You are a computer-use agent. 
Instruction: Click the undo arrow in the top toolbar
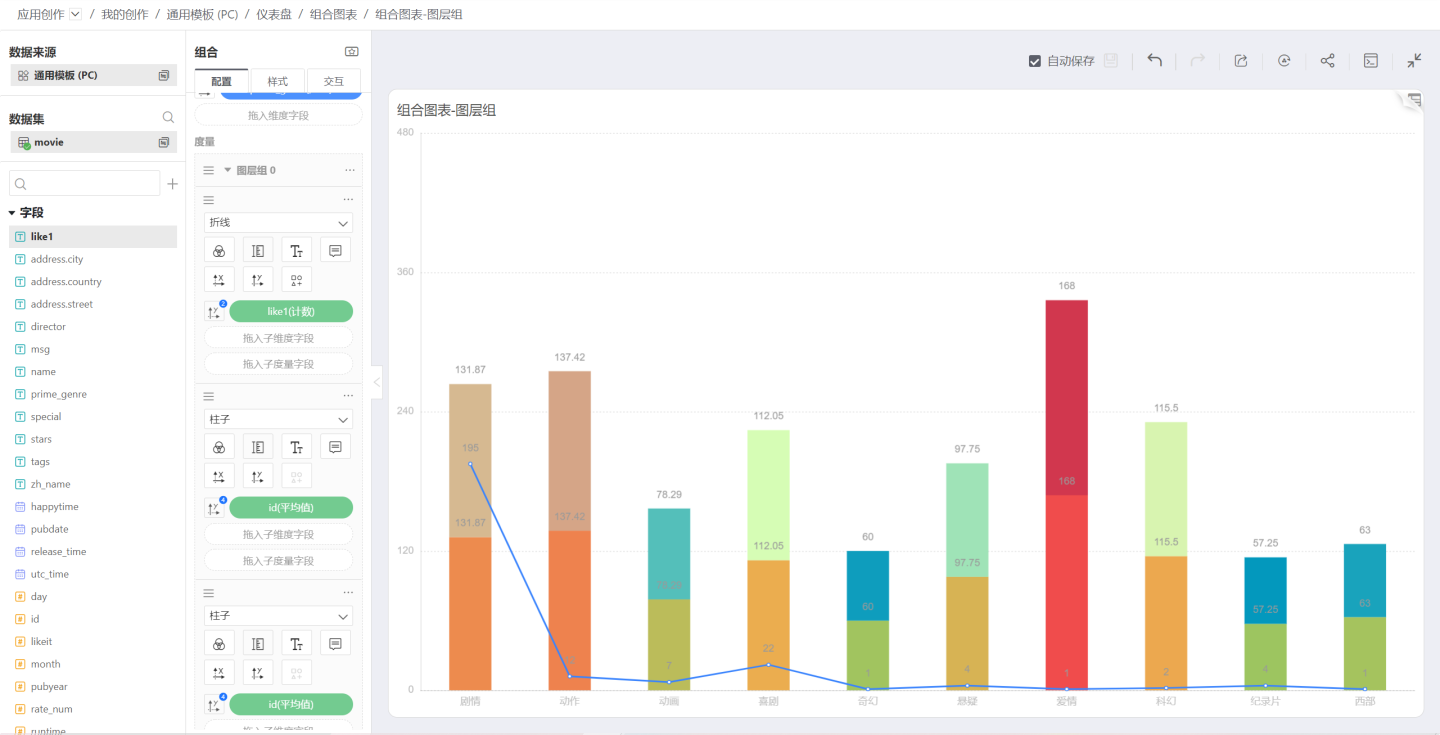1154,61
